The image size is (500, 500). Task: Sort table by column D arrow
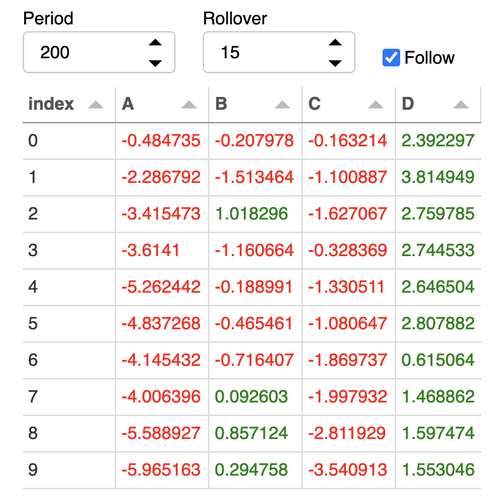click(461, 105)
